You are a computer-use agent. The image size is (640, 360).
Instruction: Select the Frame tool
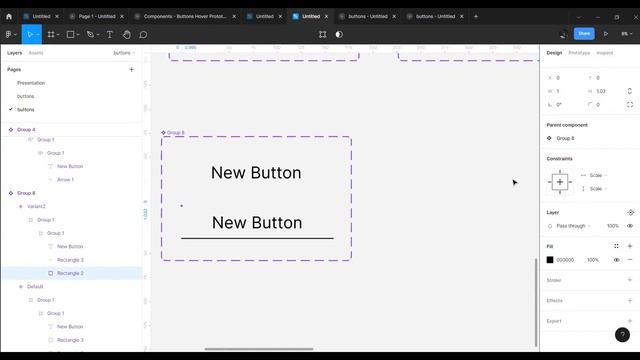click(x=51, y=35)
